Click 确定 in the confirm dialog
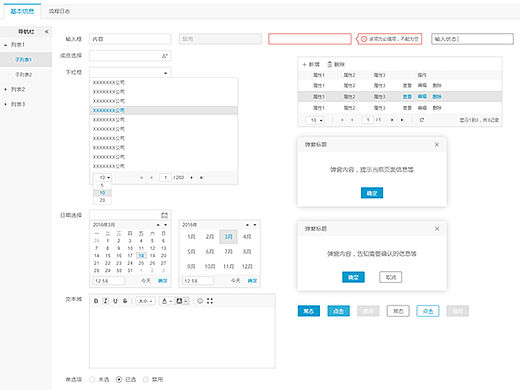520x390 pixels. click(x=353, y=277)
